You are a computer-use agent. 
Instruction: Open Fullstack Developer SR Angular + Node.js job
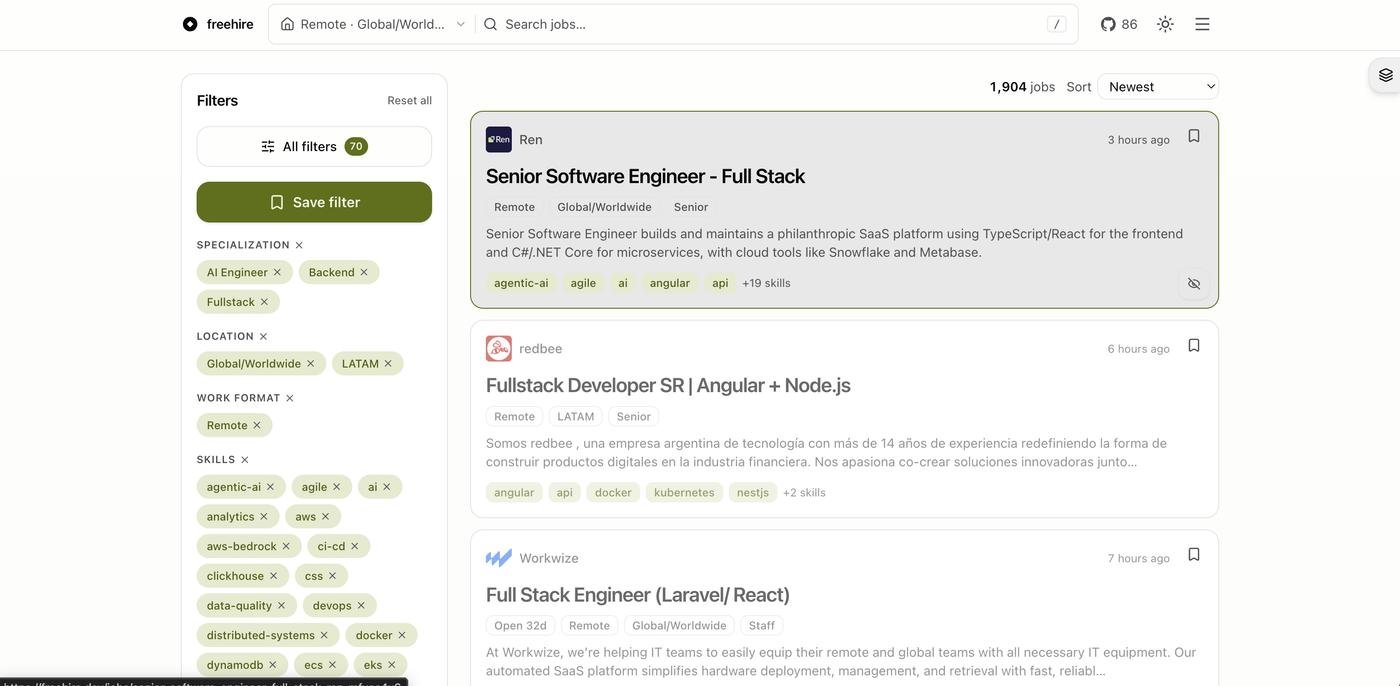click(x=668, y=385)
